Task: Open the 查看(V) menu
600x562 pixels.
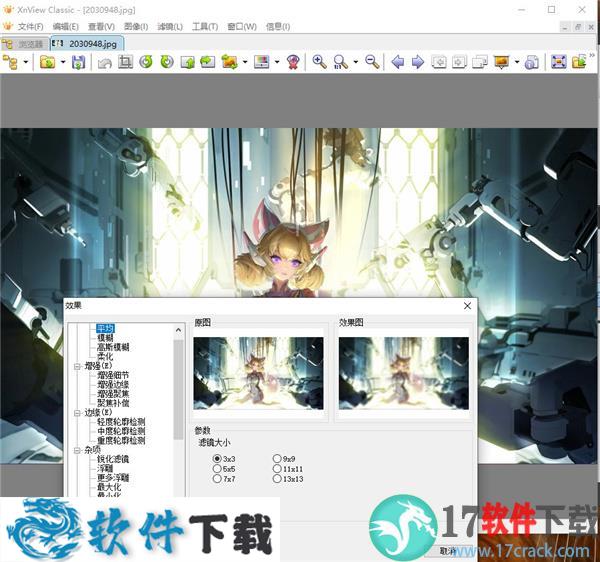Action: pyautogui.click(x=101, y=26)
